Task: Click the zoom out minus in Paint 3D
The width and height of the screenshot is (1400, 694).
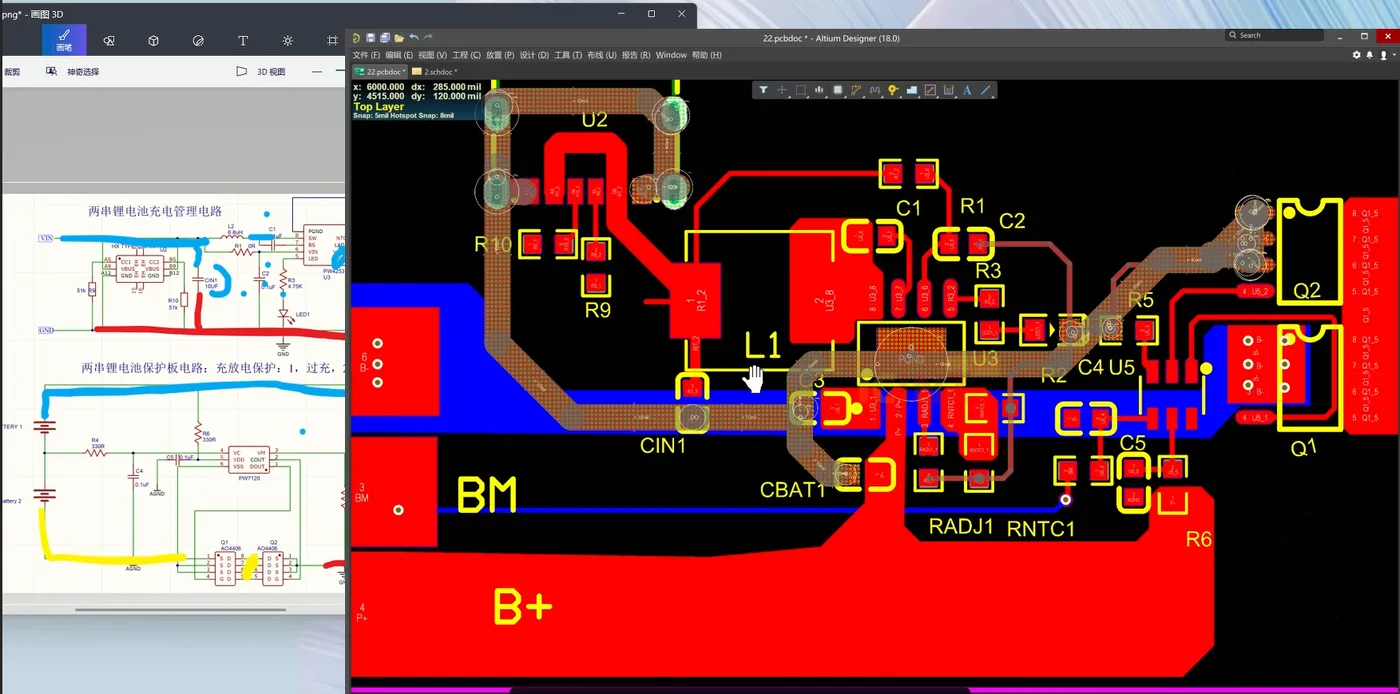Action: 317,72
